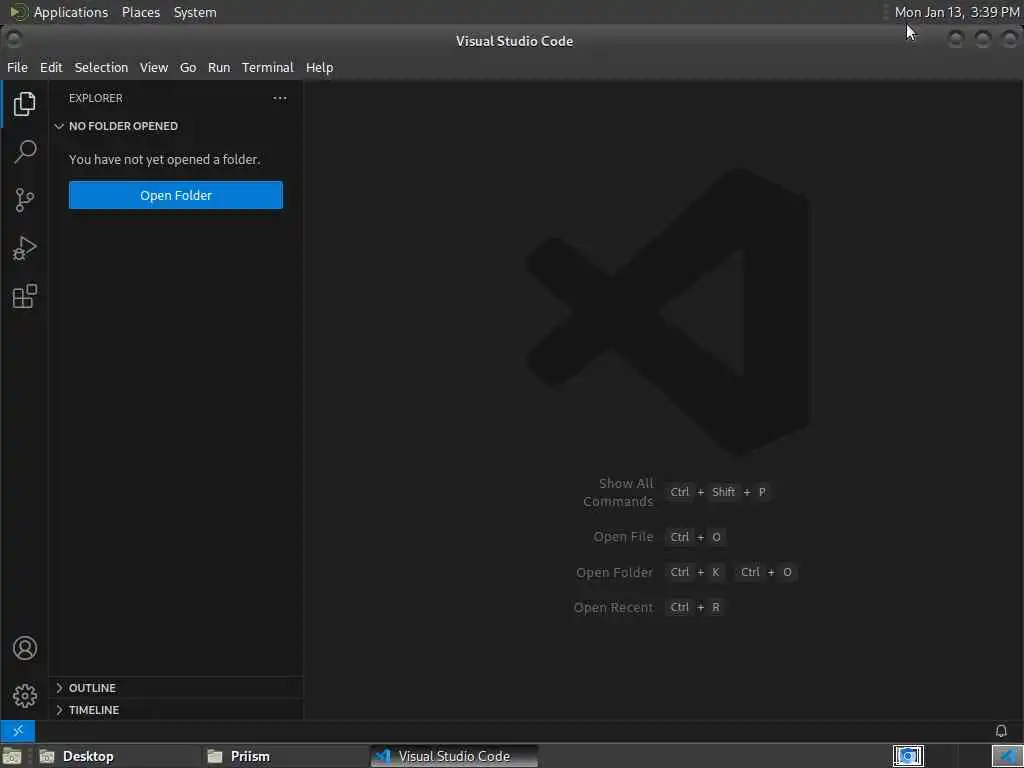The height and width of the screenshot is (768, 1024).
Task: Collapse the NO FOLDER OPENED section
Action: point(176,126)
